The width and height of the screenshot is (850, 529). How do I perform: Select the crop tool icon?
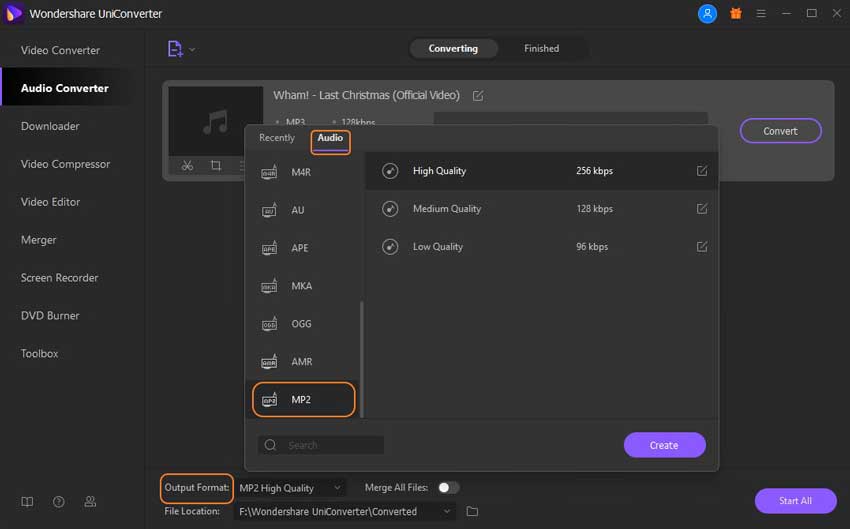(x=216, y=165)
